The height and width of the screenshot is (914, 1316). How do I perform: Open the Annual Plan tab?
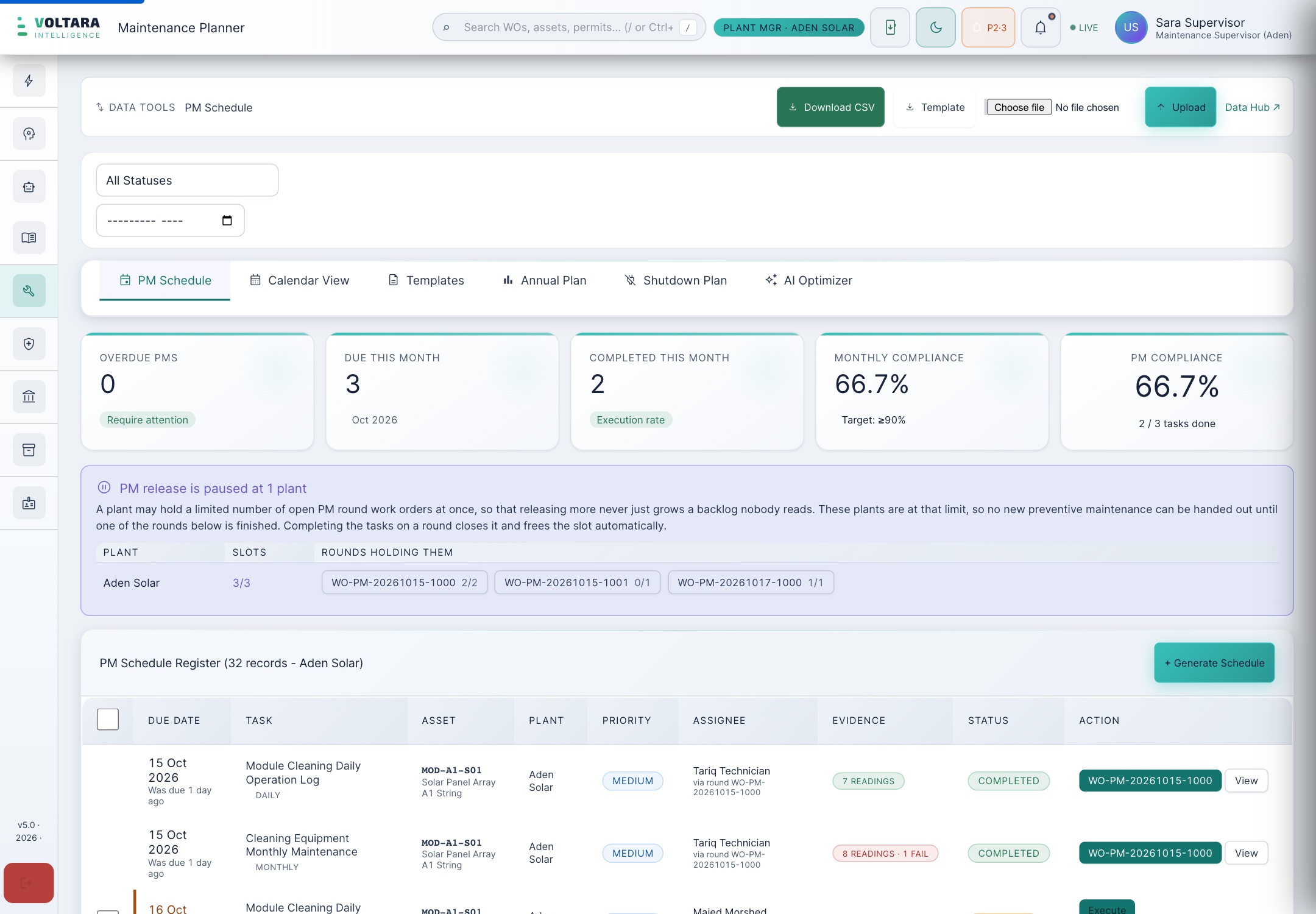(544, 280)
